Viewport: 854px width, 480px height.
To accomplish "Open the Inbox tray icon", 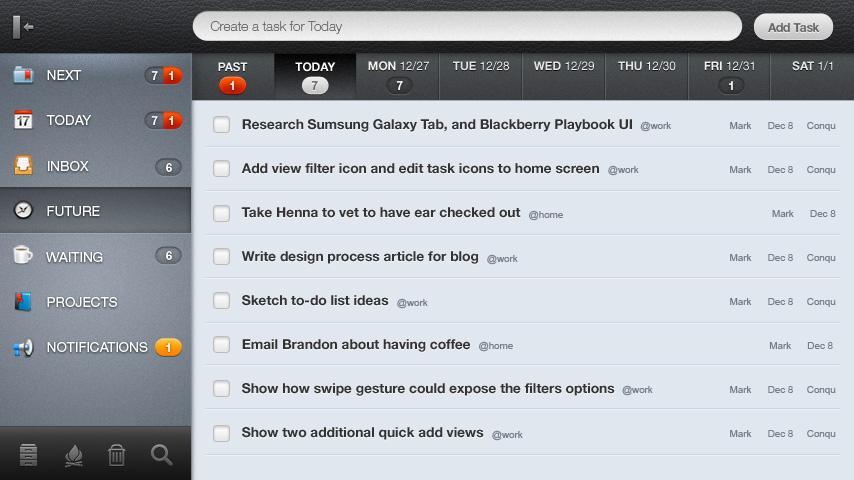I will click(x=23, y=166).
